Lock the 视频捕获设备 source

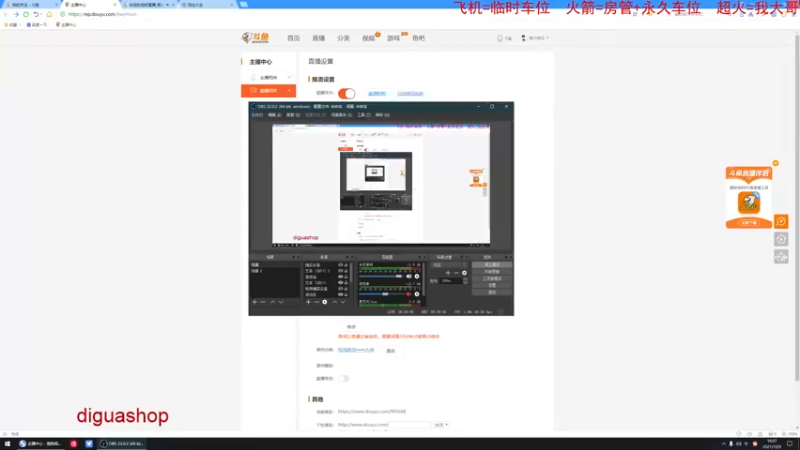[x=346, y=289]
